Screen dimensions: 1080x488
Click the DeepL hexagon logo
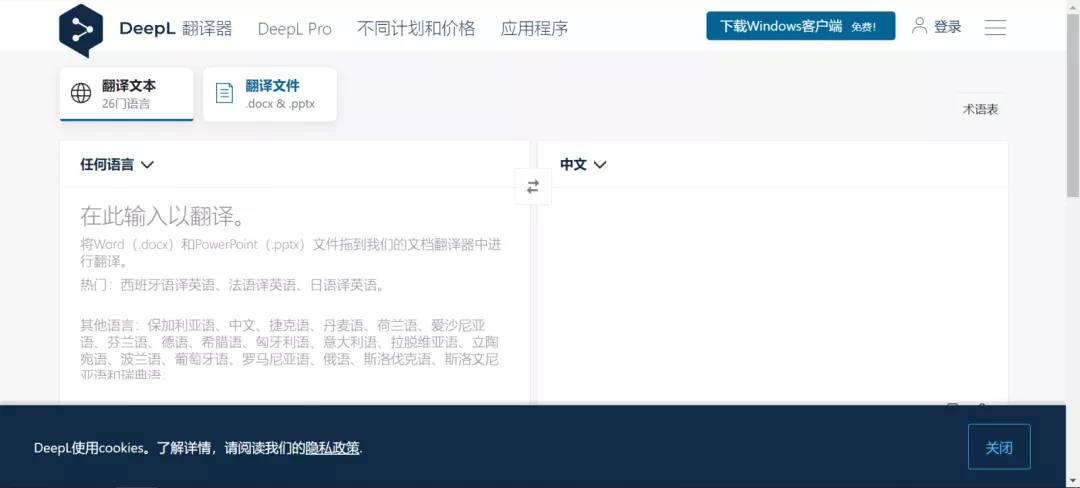pyautogui.click(x=81, y=29)
